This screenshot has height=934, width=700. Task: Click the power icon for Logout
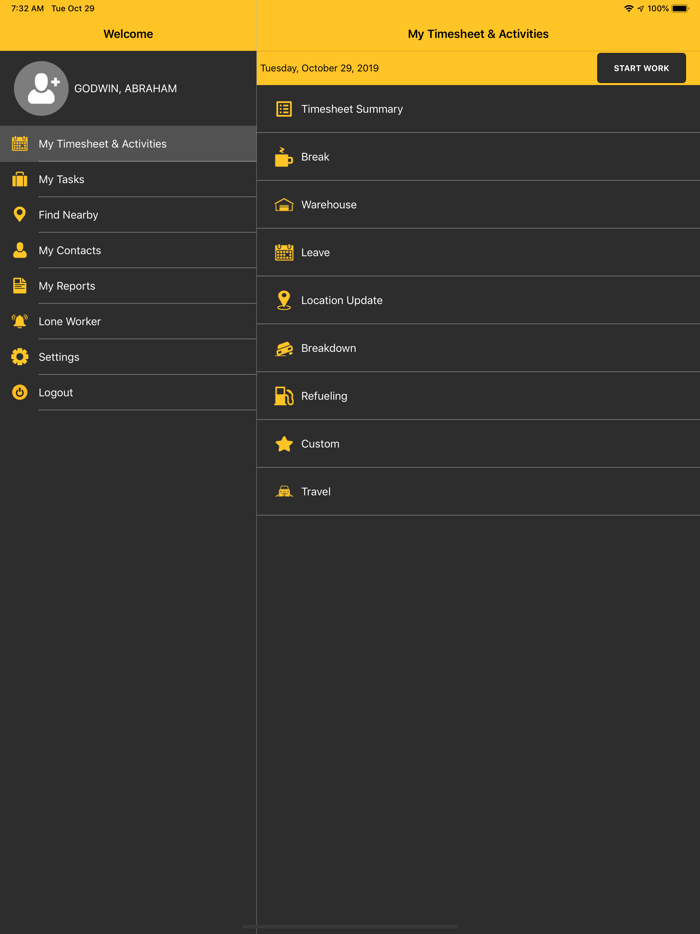click(20, 392)
